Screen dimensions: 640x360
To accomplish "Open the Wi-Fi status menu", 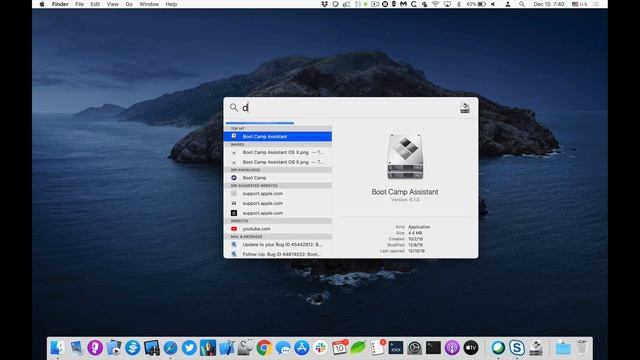I will coord(436,4).
